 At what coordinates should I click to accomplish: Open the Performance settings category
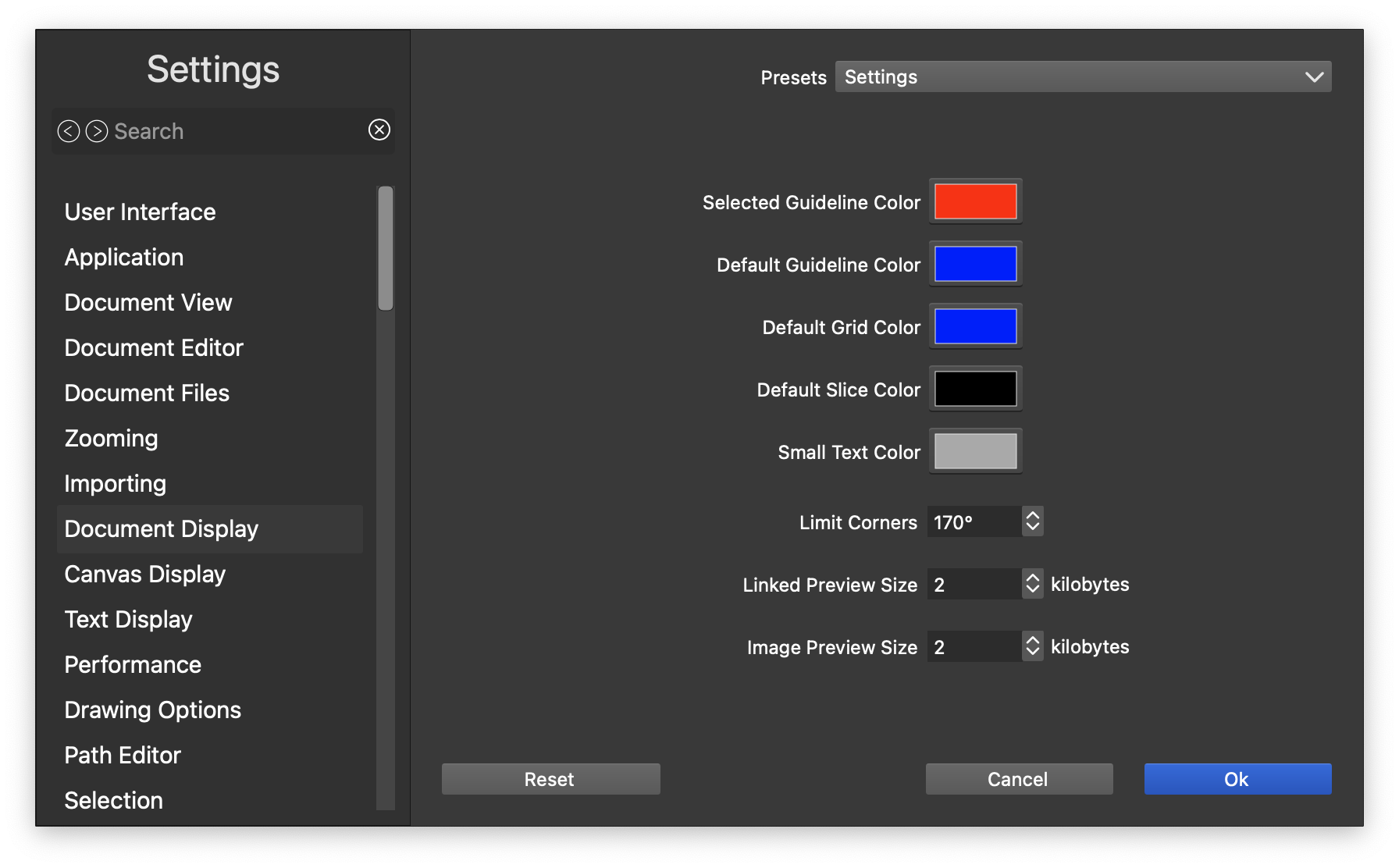pos(133,665)
